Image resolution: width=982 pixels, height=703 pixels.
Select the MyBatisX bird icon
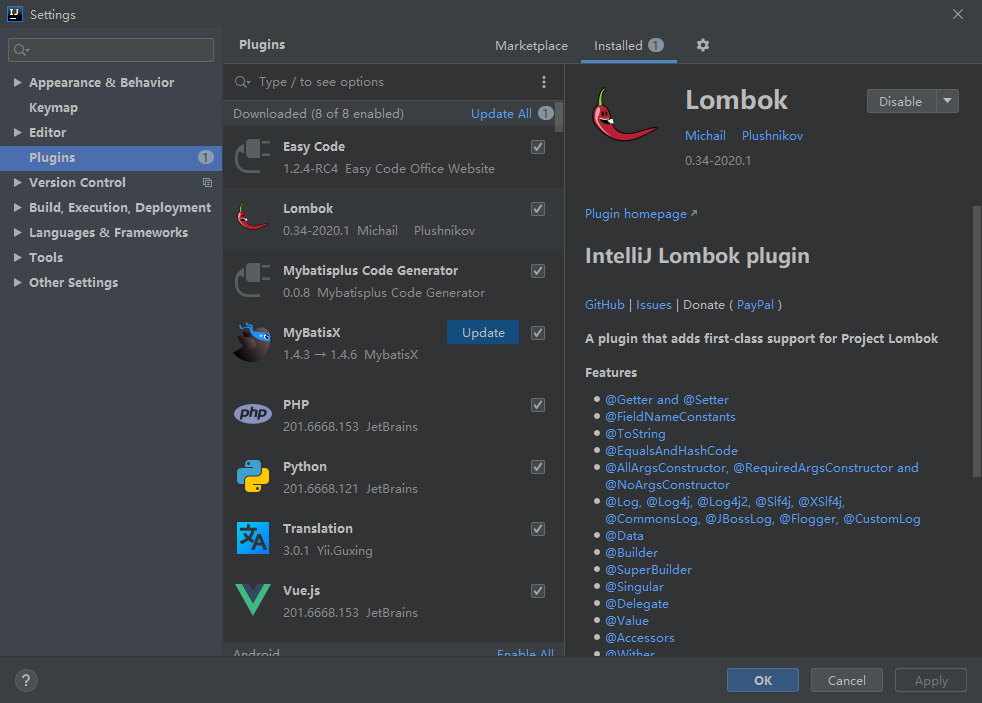[253, 342]
